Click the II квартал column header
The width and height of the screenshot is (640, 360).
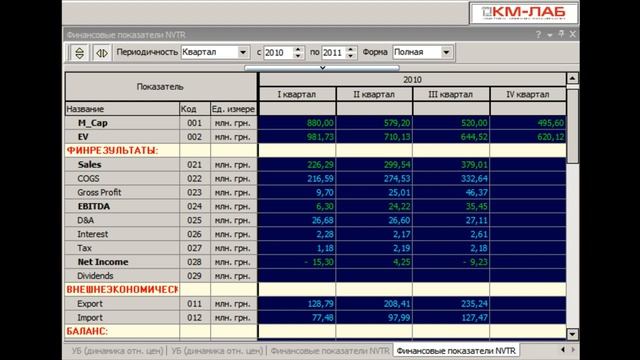(374, 94)
